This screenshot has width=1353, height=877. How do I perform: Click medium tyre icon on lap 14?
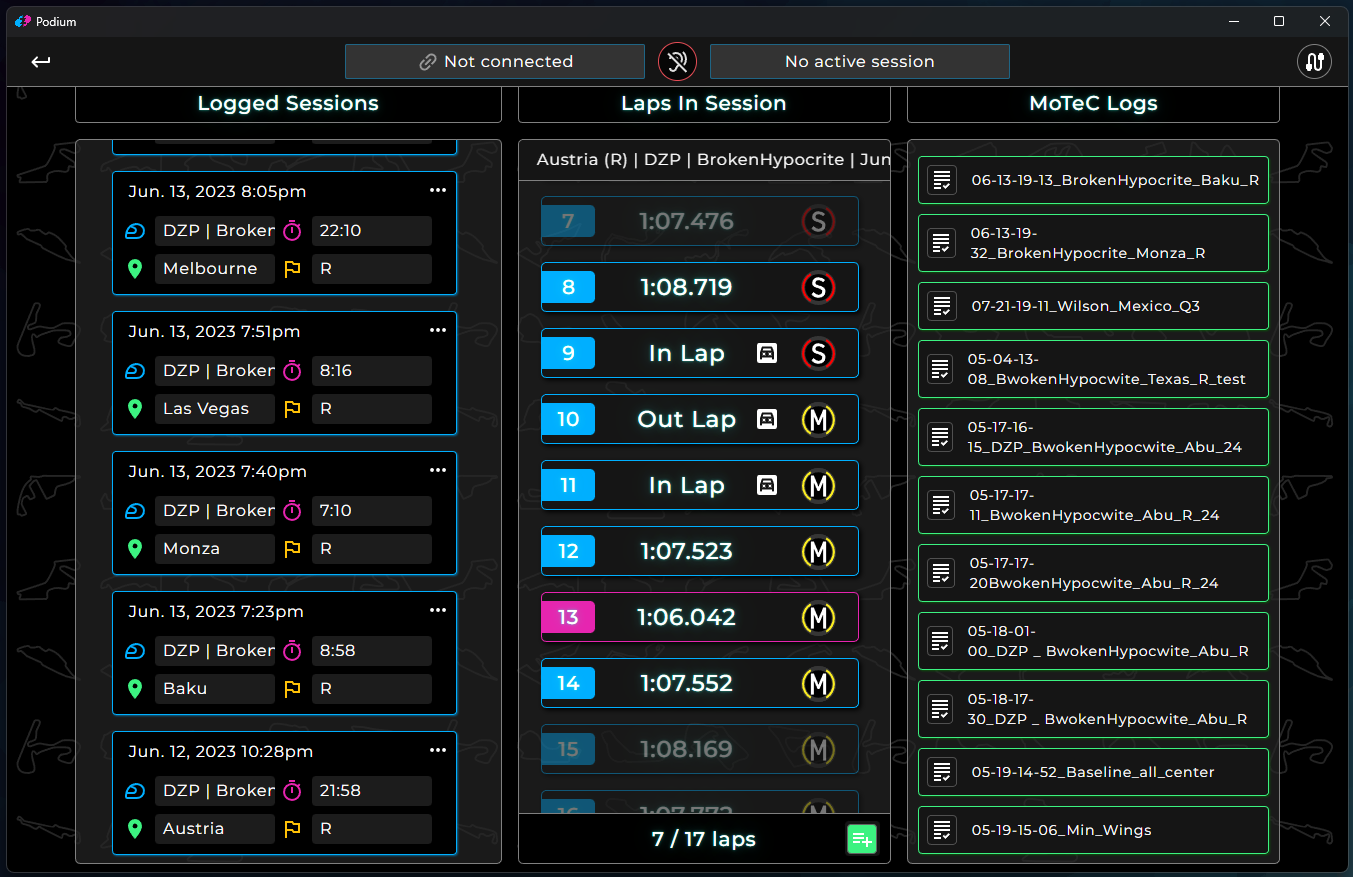818,683
